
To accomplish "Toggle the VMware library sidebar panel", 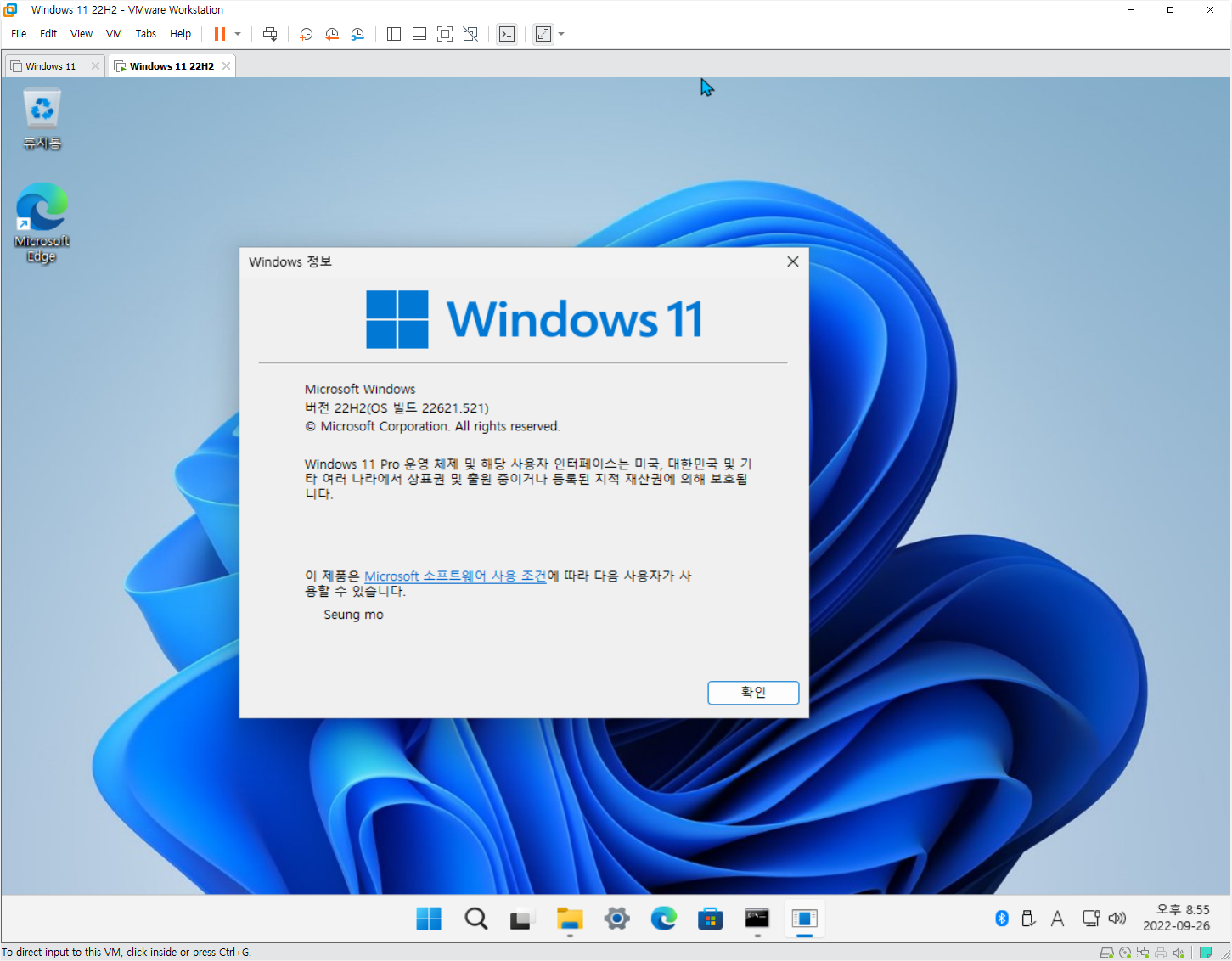I will point(394,34).
